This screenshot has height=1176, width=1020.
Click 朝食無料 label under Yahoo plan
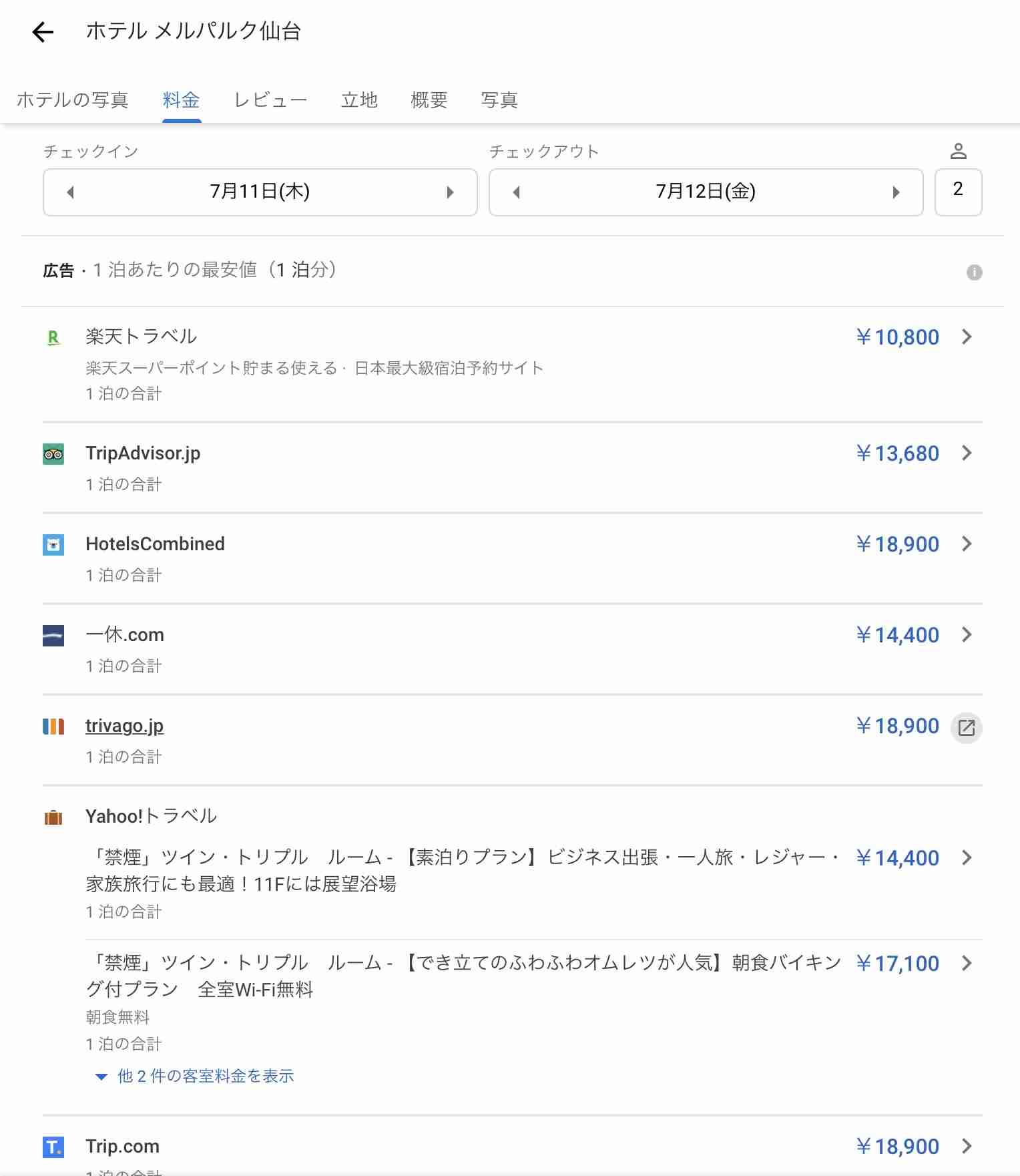tap(117, 1017)
